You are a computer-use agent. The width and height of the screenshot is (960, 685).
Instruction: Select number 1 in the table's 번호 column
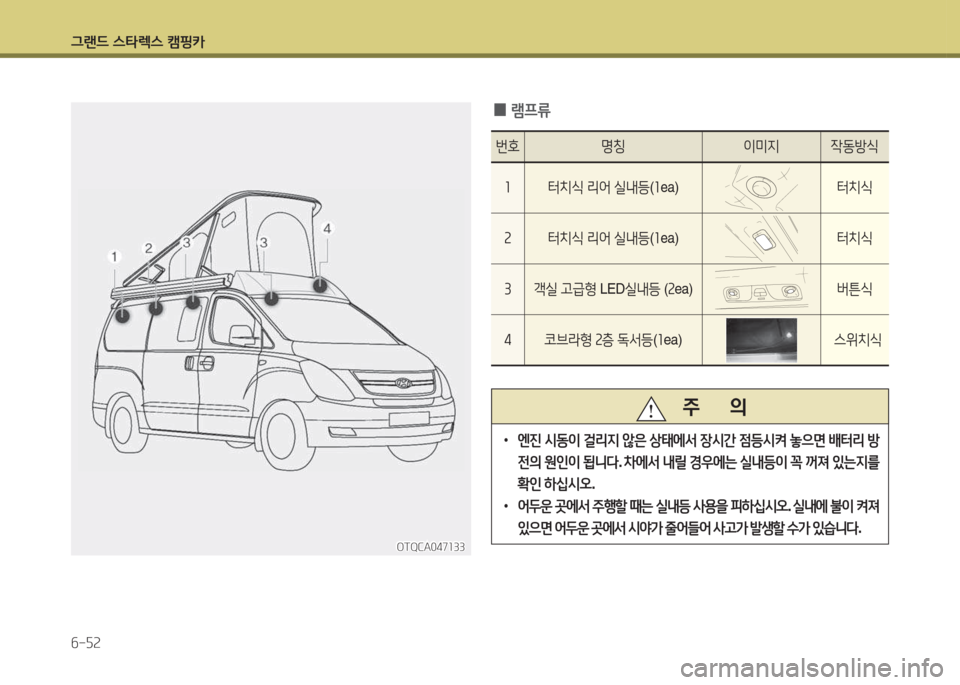point(507,187)
